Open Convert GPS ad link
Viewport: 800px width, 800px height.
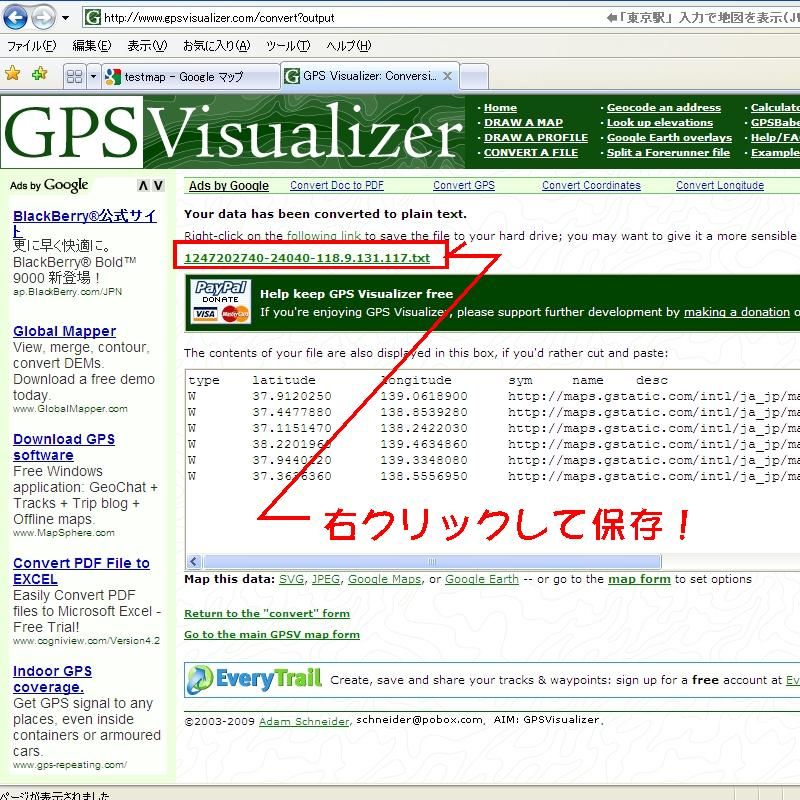(x=464, y=185)
